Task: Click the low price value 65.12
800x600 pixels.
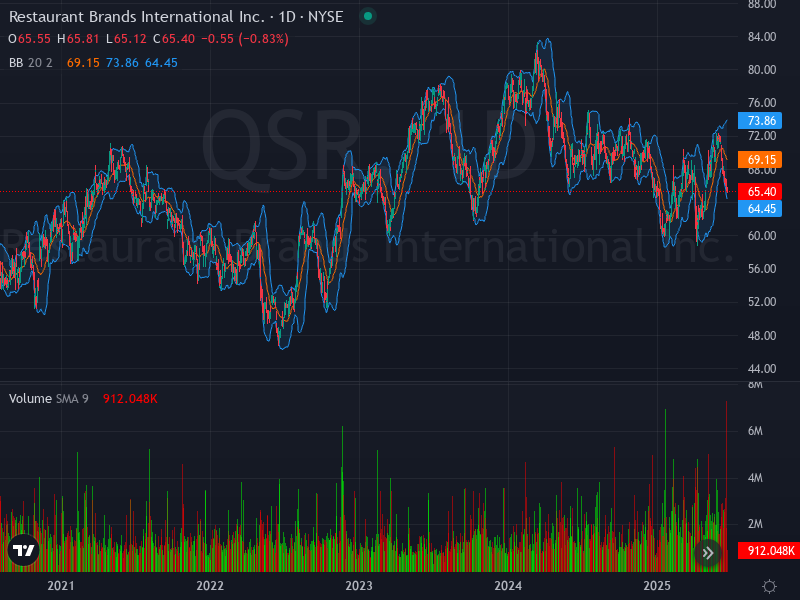Action: click(130, 39)
